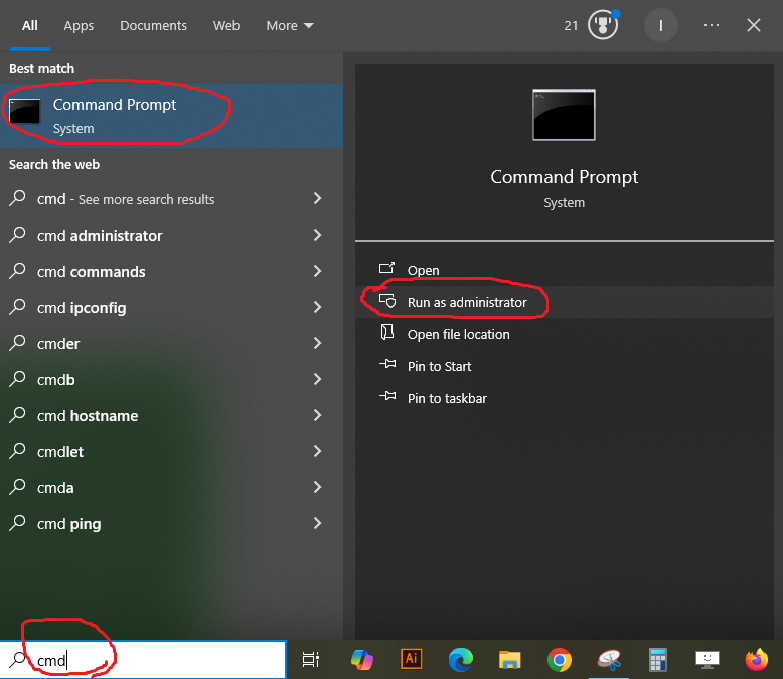The width and height of the screenshot is (783, 679).
Task: Select the Apps filter tab
Action: pos(78,25)
